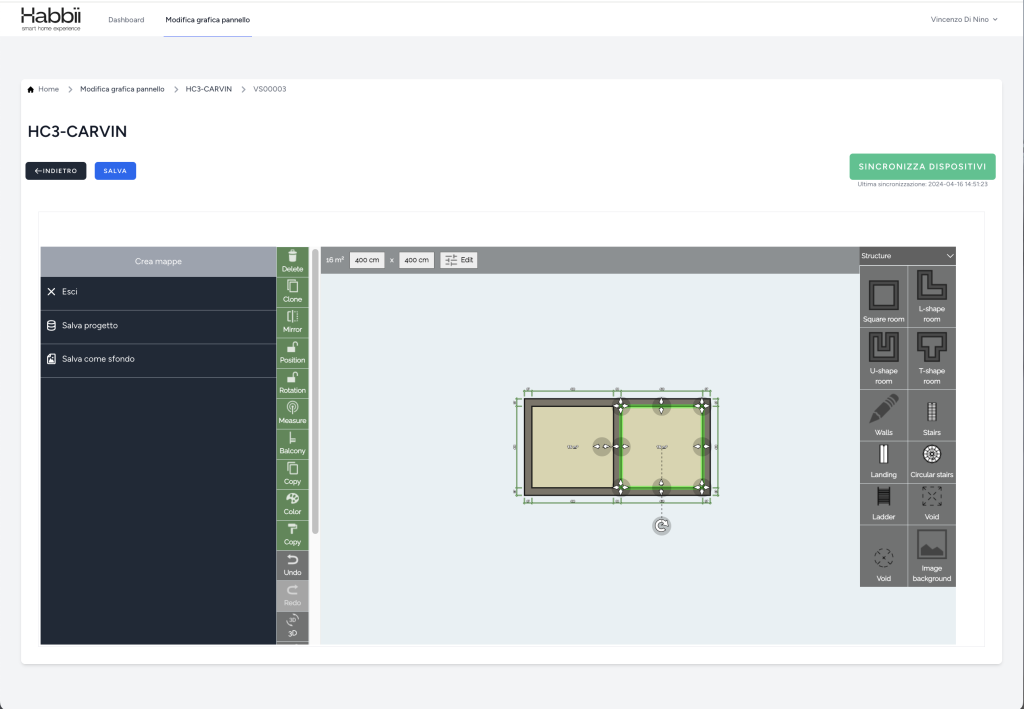The height and width of the screenshot is (709, 1024).
Task: Open Modifica grafica pannello breadcrumb link
Action: tap(122, 89)
